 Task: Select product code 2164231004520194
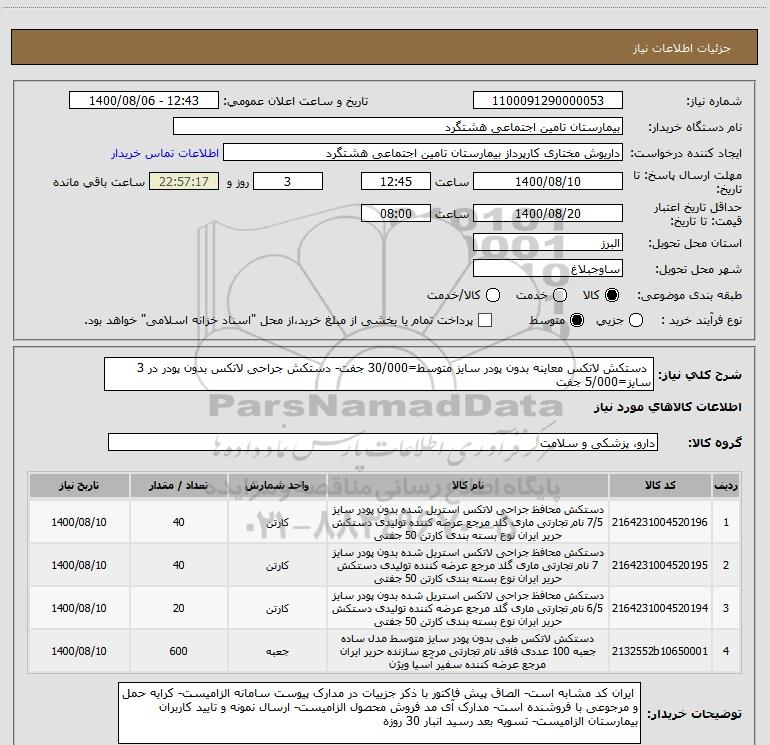(660, 608)
